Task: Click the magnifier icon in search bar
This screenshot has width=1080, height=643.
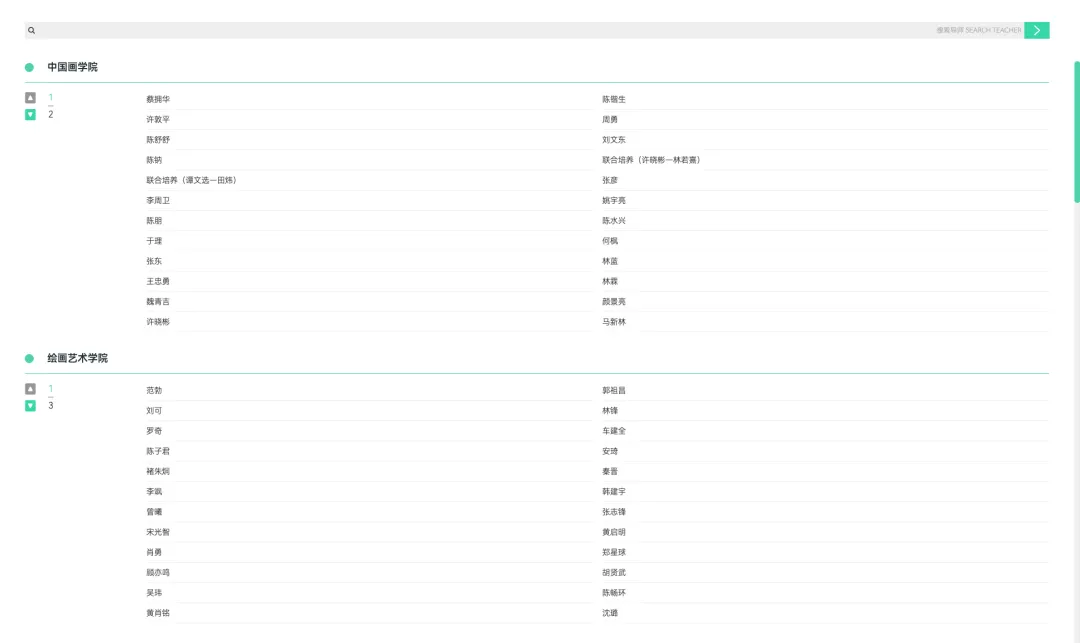Action: click(x=31, y=30)
